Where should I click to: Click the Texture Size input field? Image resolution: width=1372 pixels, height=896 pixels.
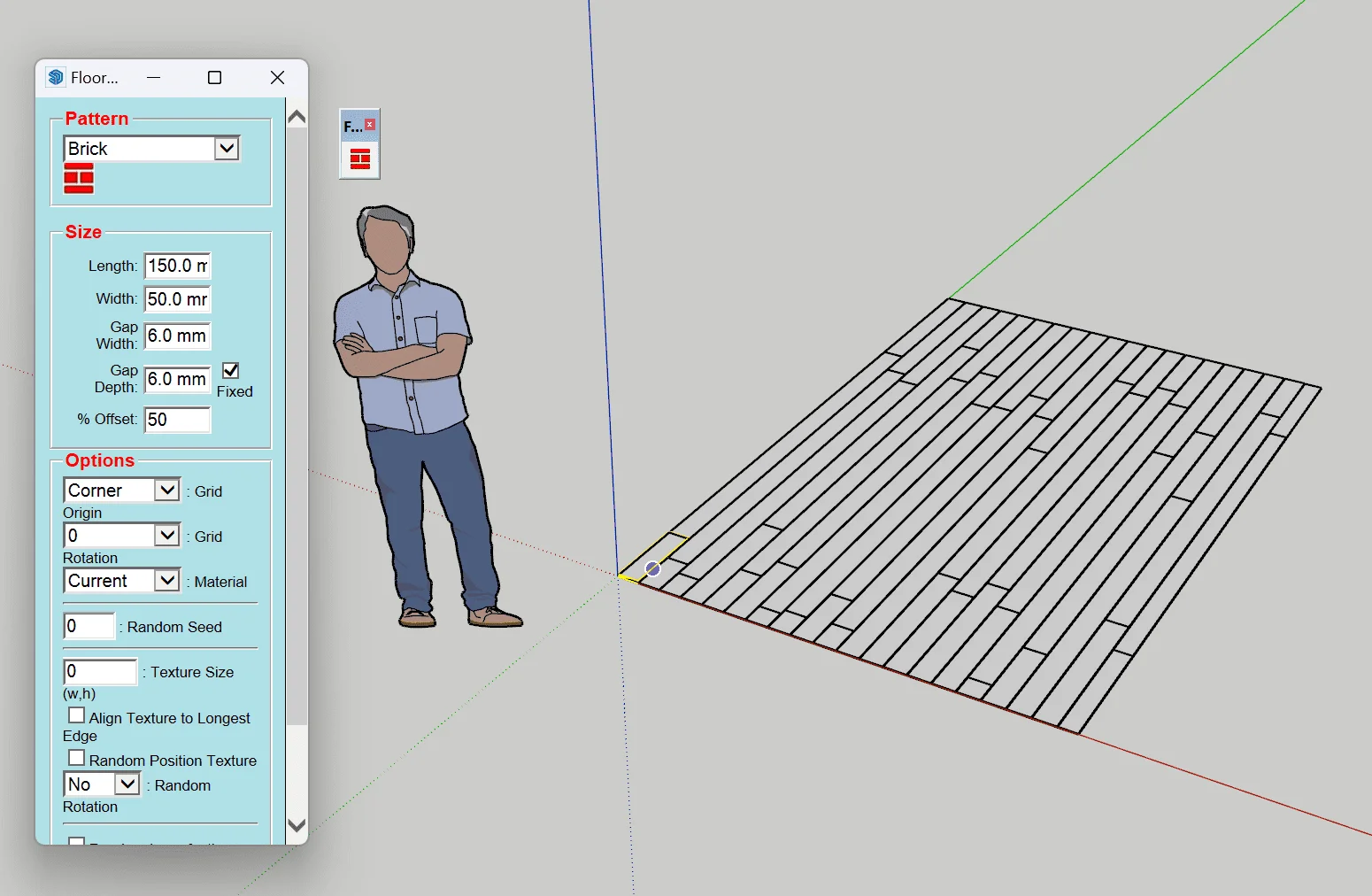click(x=100, y=671)
